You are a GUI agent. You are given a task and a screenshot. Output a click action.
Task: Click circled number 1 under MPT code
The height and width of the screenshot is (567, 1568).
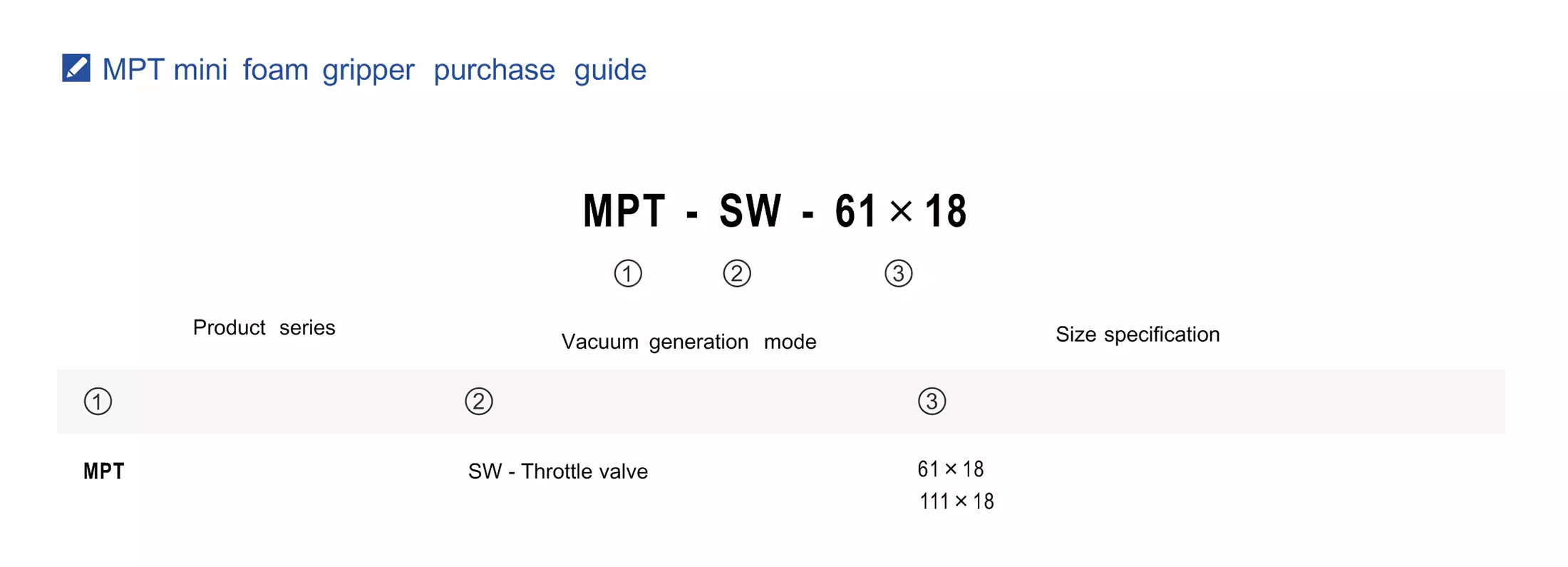click(627, 273)
